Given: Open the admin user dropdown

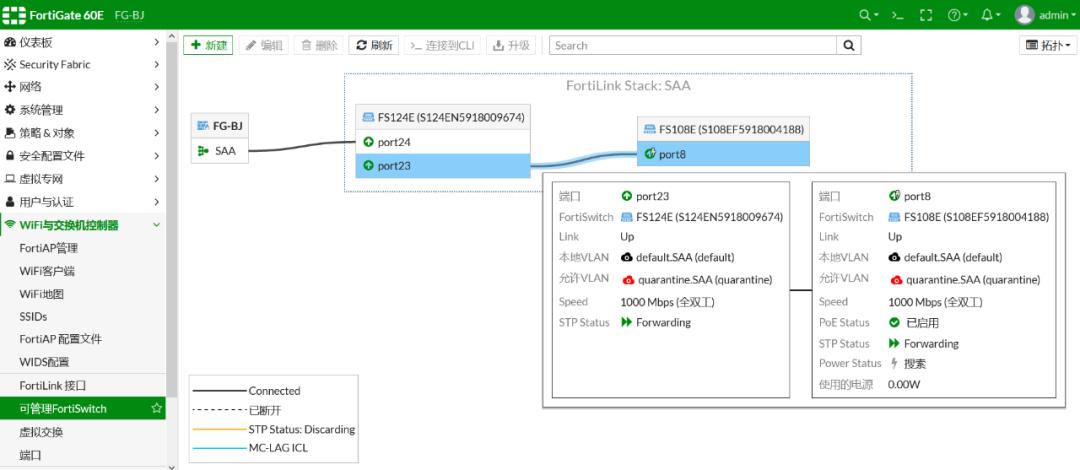Looking at the screenshot, I should (x=1045, y=15).
